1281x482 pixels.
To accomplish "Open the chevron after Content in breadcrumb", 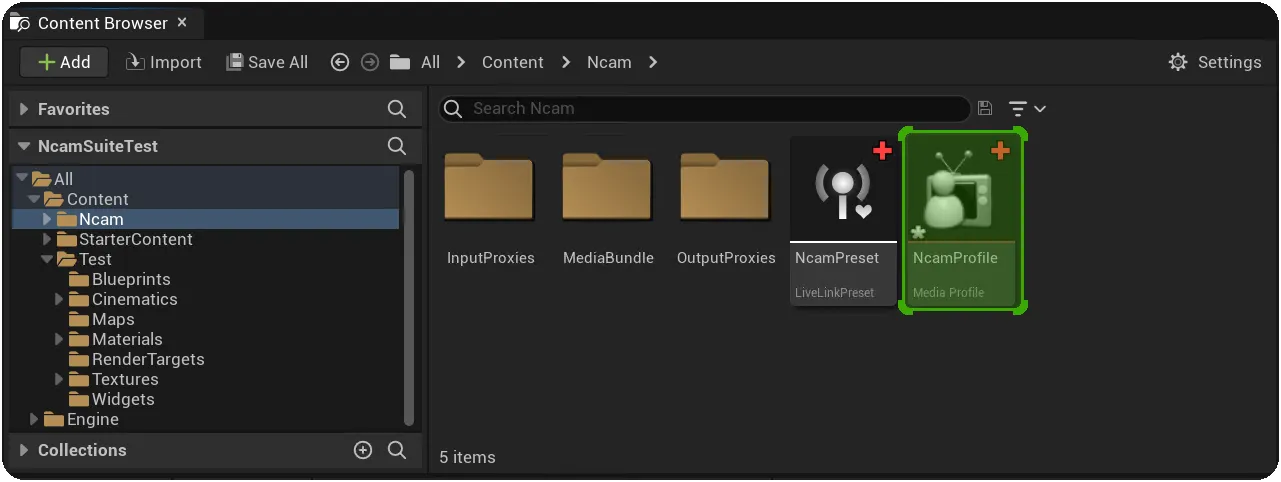I will click(x=566, y=62).
